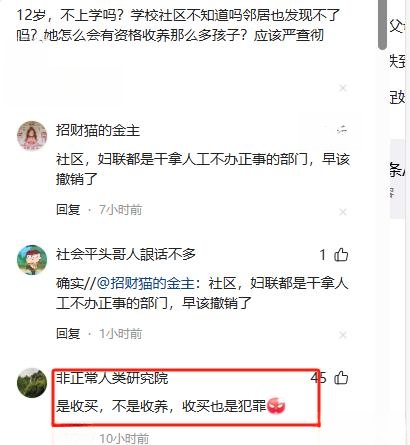Image resolution: width=410 pixels, height=445 pixels.
Task: Reply to 社会平头哥人狠话不多 via 回复
Action: tap(68, 333)
